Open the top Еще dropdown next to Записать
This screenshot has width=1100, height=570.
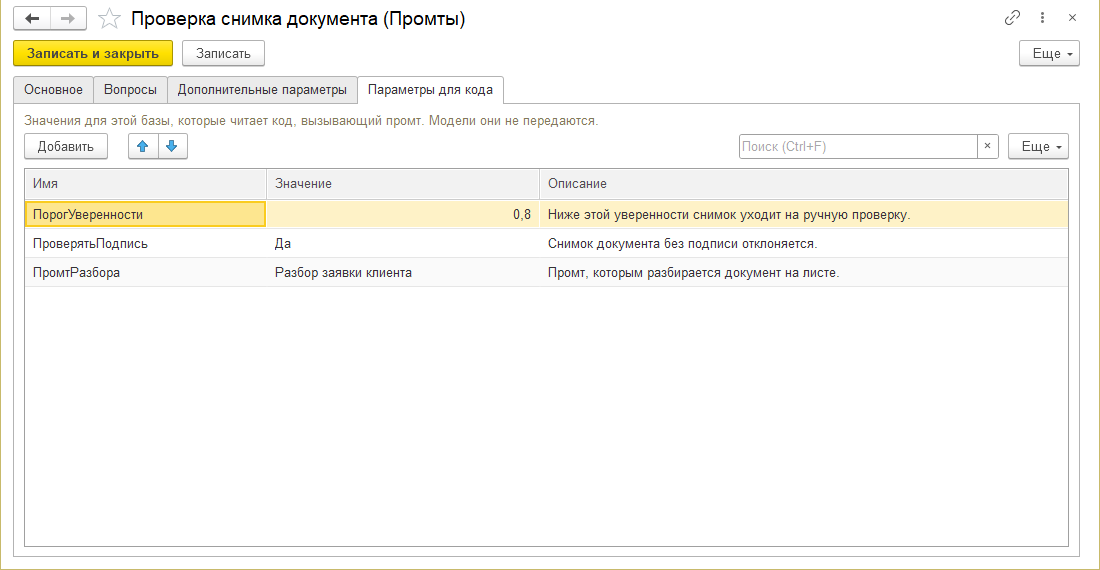coord(1049,53)
